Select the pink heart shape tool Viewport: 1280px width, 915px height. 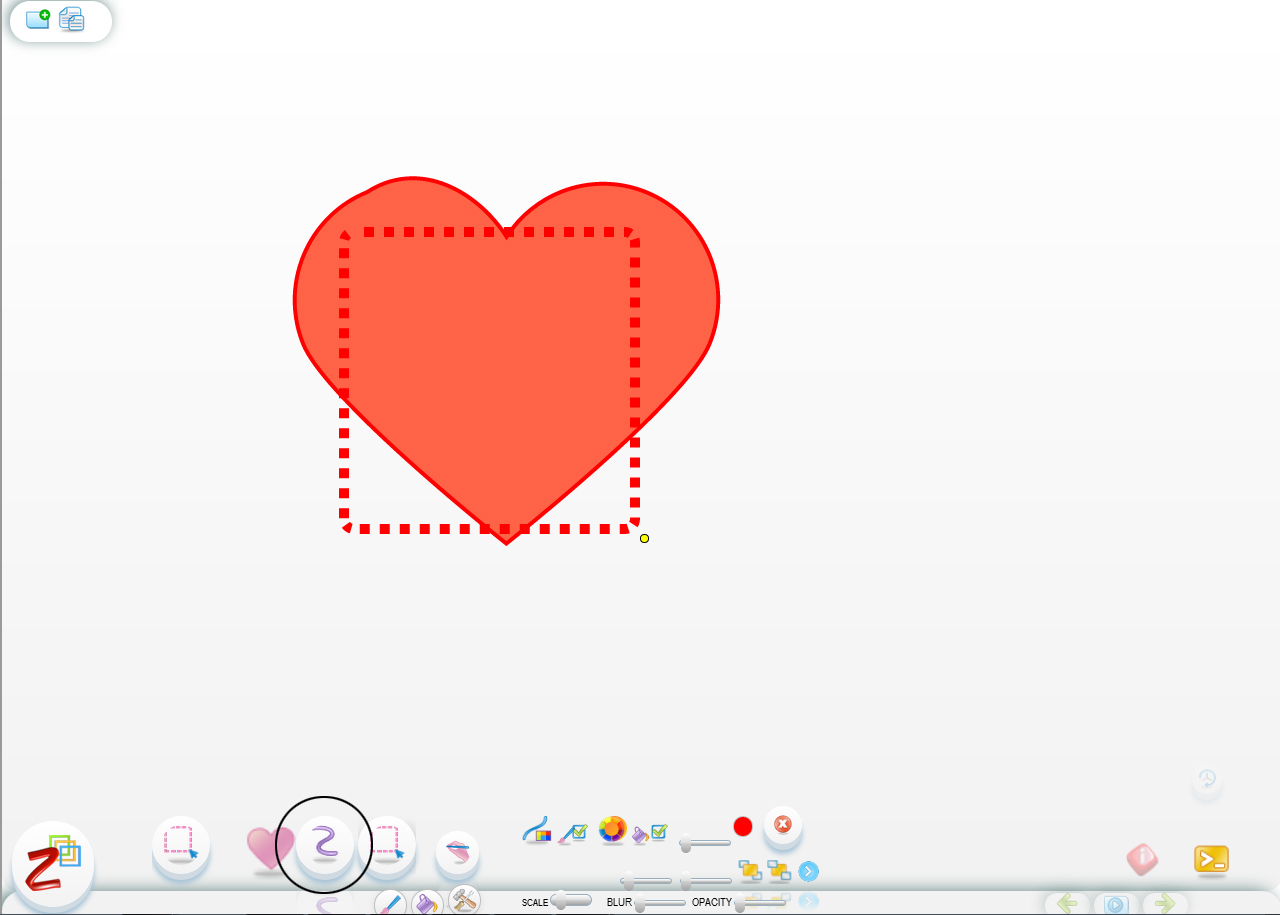point(268,847)
